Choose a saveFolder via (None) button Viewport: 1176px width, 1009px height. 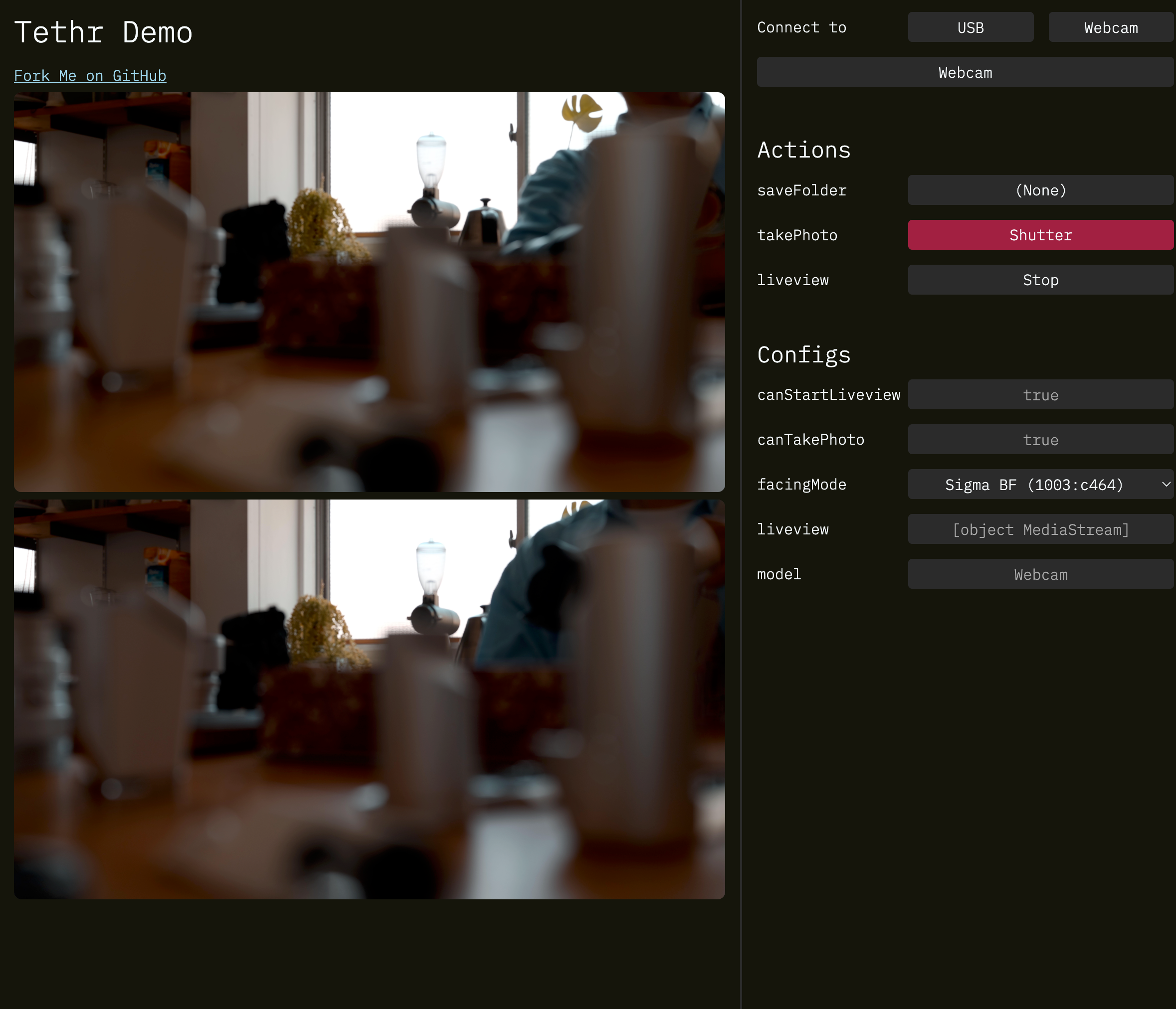point(1040,190)
